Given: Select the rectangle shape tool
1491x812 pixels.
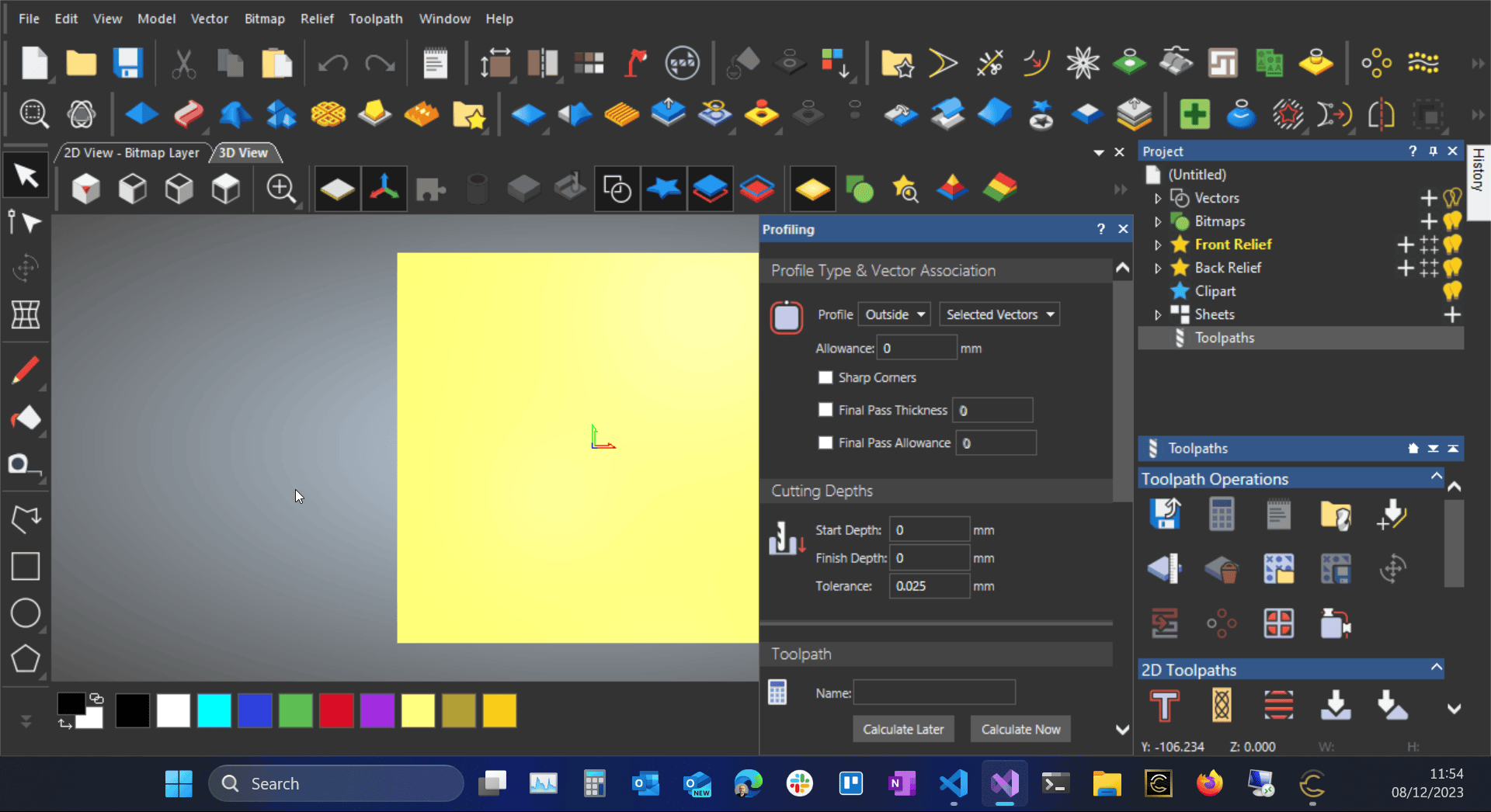Looking at the screenshot, I should coord(25,566).
